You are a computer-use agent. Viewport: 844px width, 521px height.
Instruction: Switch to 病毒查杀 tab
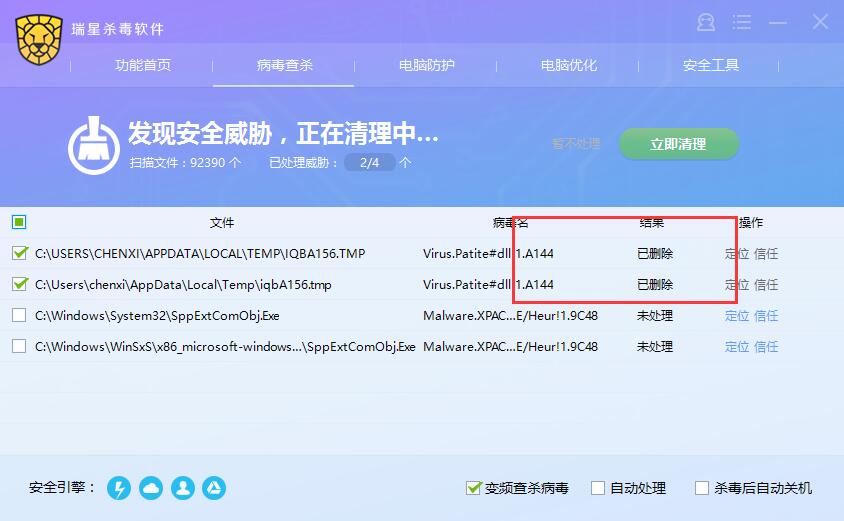tap(284, 66)
